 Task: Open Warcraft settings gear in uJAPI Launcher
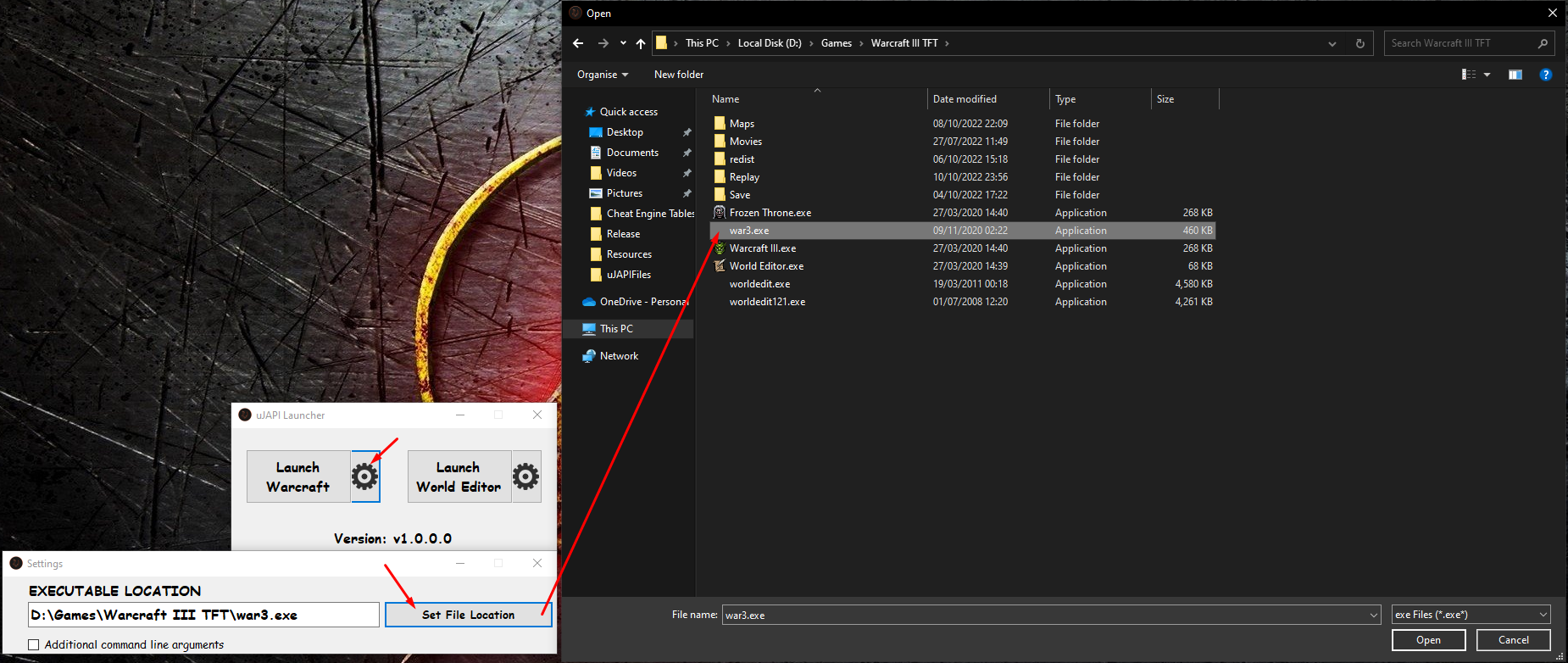365,476
